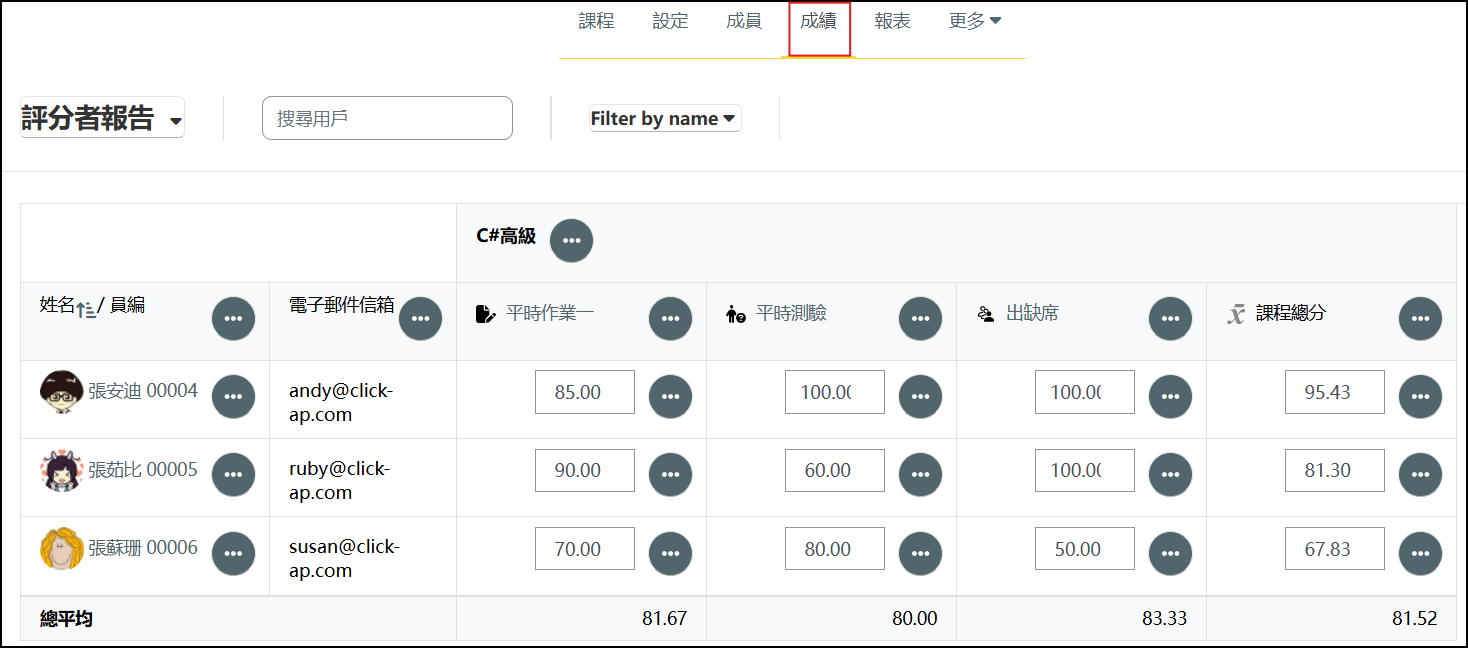
Task: Click 張蘇珊's 出缺席 grade box showing 50.00
Action: point(1085,549)
